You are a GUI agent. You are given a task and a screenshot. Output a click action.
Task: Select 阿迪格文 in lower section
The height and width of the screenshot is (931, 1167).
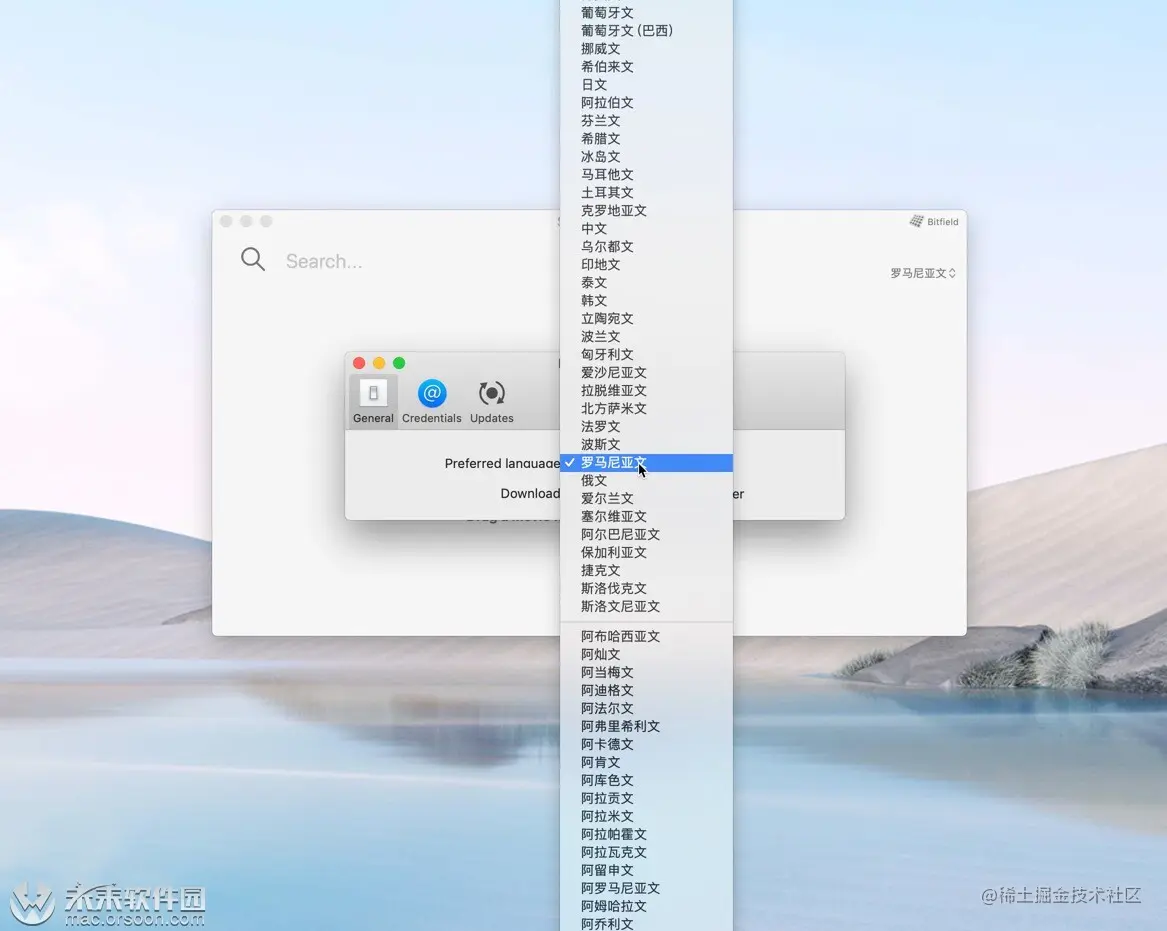(x=646, y=690)
